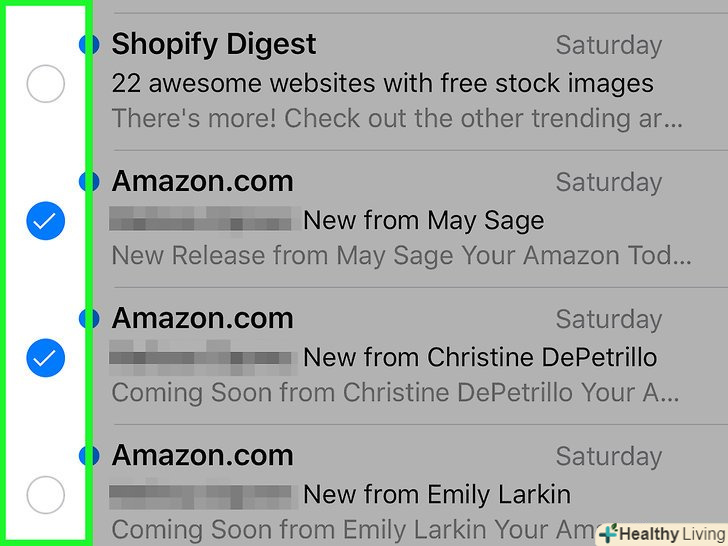Viewport: 728px width, 546px height.
Task: Uncheck the Christine DePetrillo email checkmark
Action: point(45,357)
